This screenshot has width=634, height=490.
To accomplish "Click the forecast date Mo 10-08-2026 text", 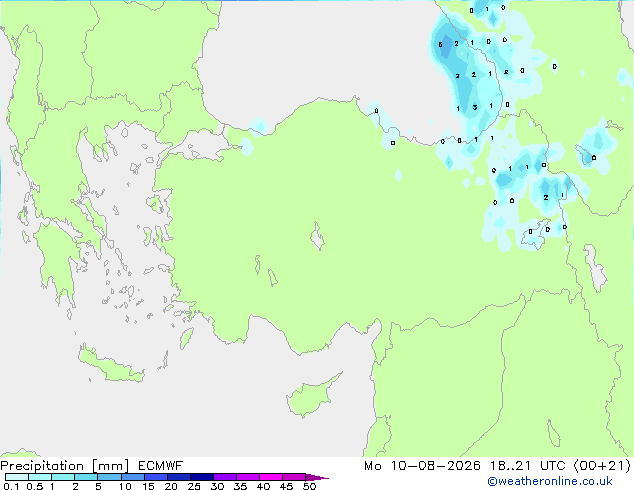I will [x=422, y=466].
